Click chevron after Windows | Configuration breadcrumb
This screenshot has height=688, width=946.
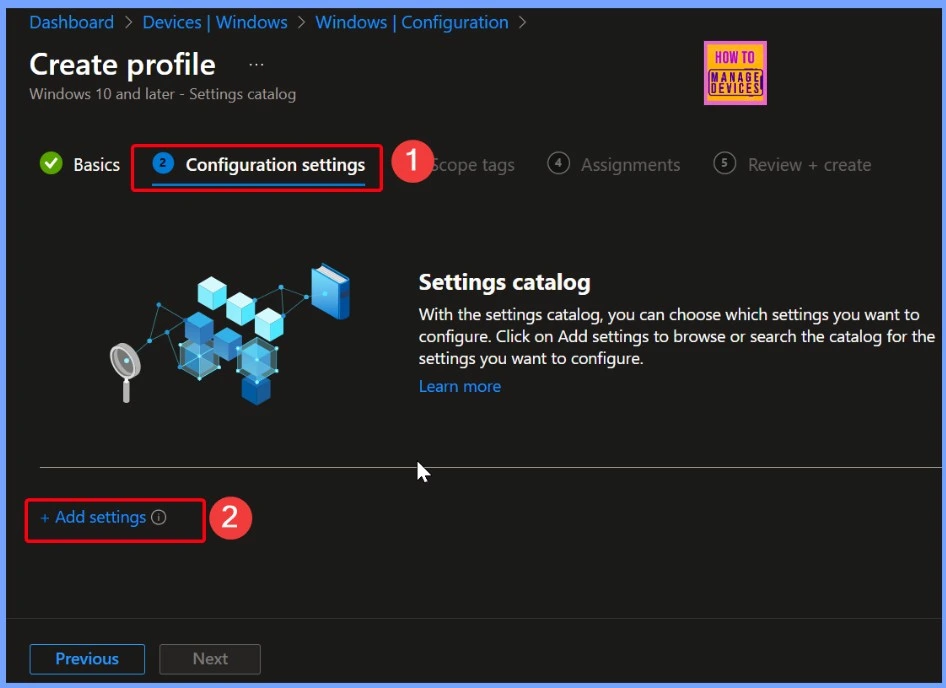tap(522, 23)
